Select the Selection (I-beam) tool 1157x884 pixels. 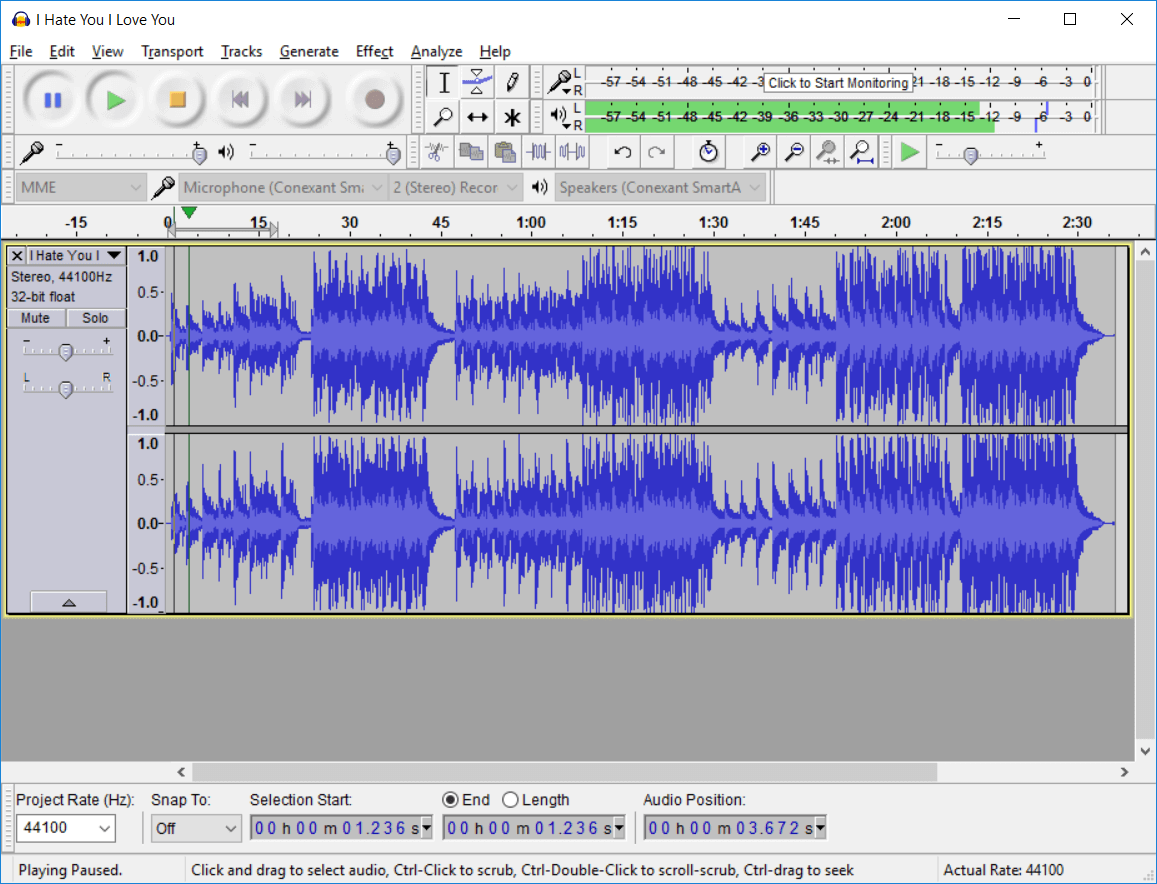(443, 83)
